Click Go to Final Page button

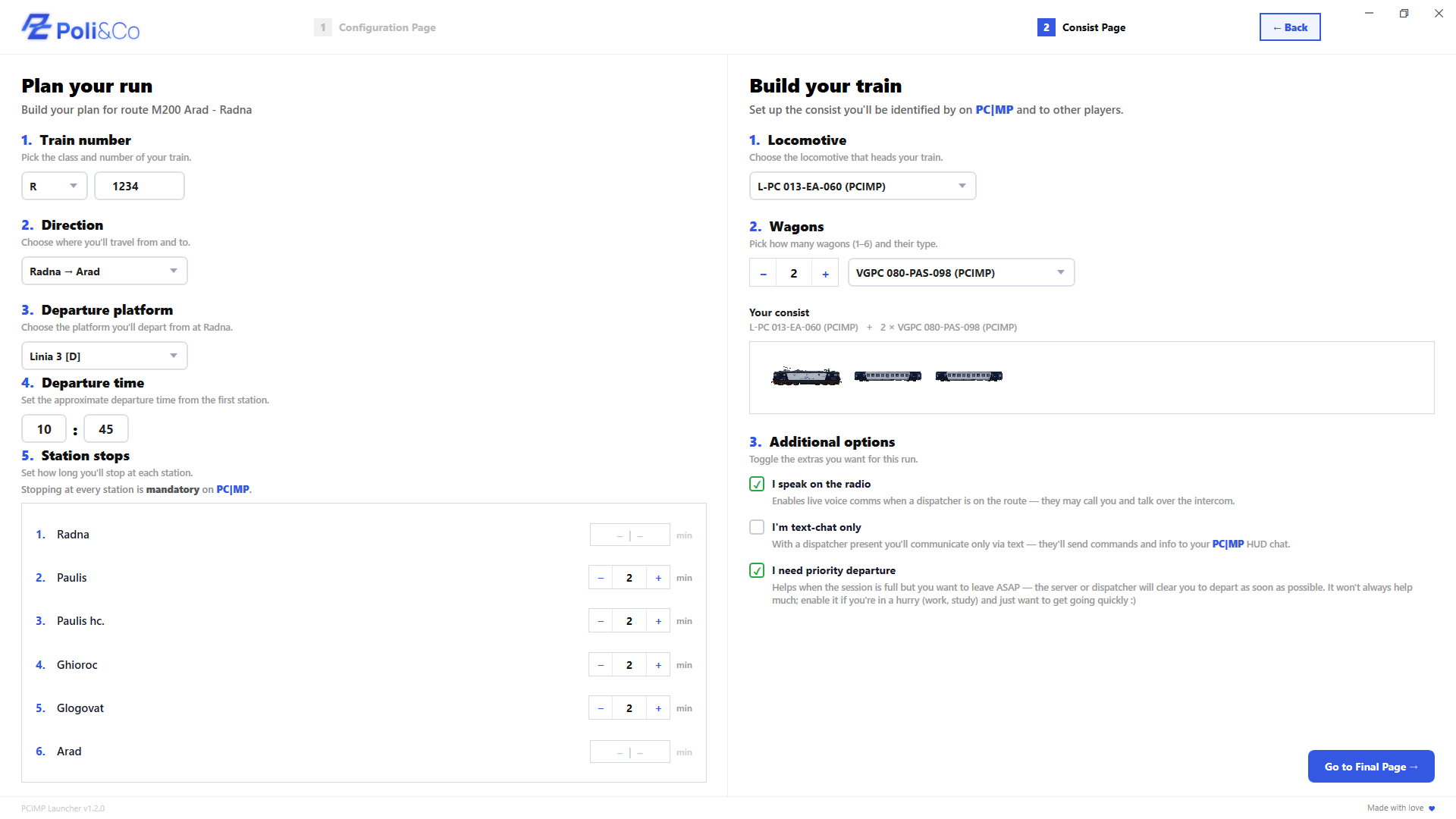tap(1371, 767)
